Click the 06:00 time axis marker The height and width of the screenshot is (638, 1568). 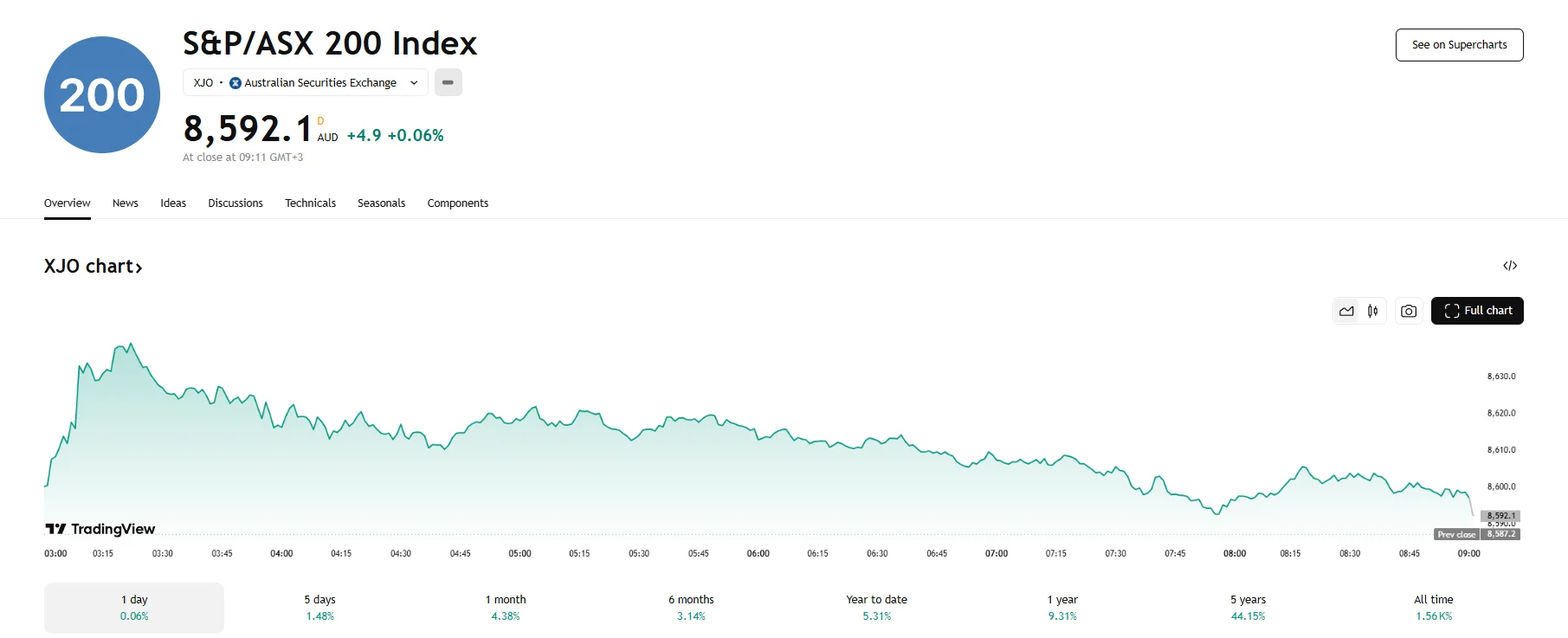point(758,553)
